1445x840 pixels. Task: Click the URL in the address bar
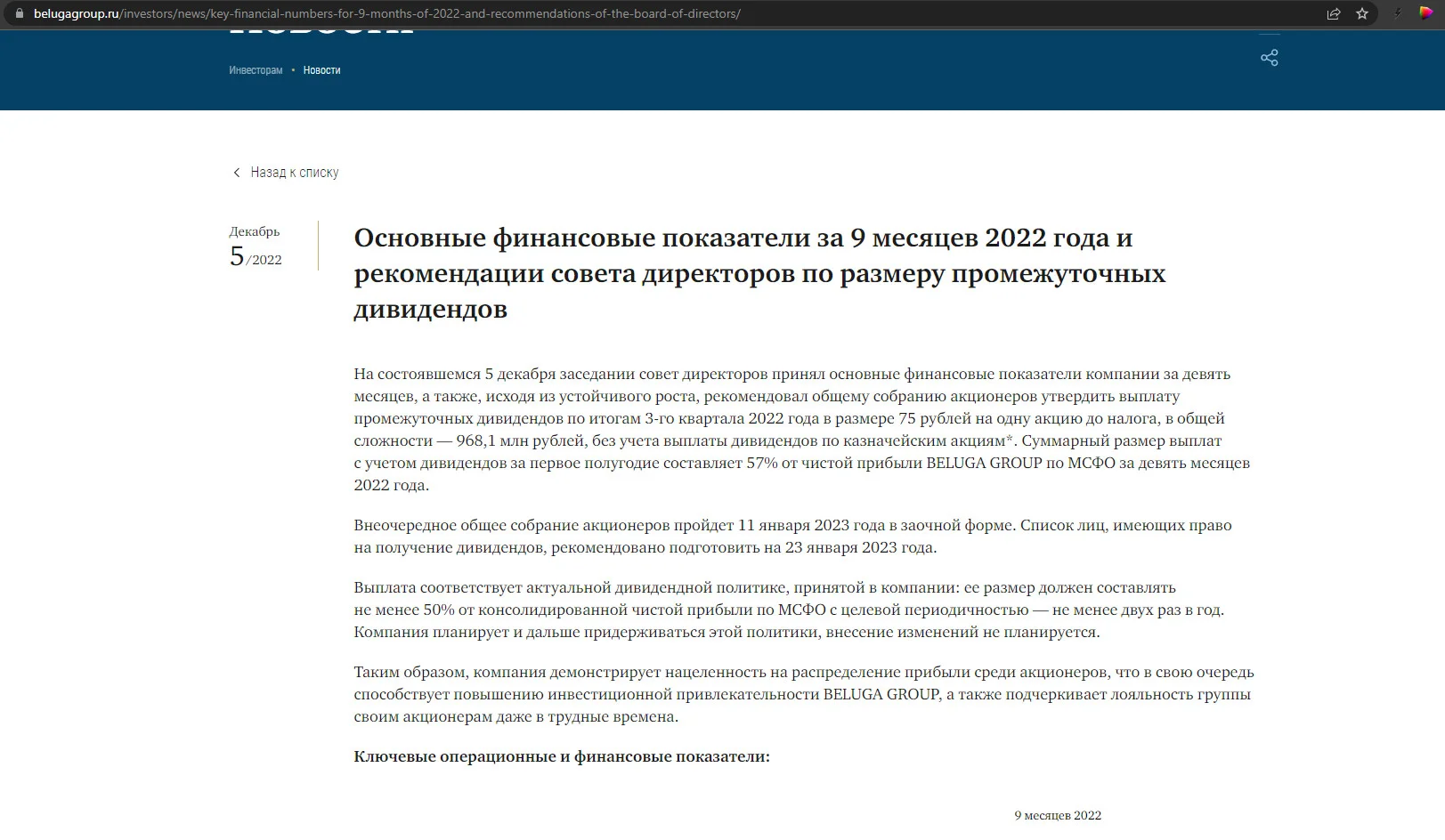coord(387,13)
